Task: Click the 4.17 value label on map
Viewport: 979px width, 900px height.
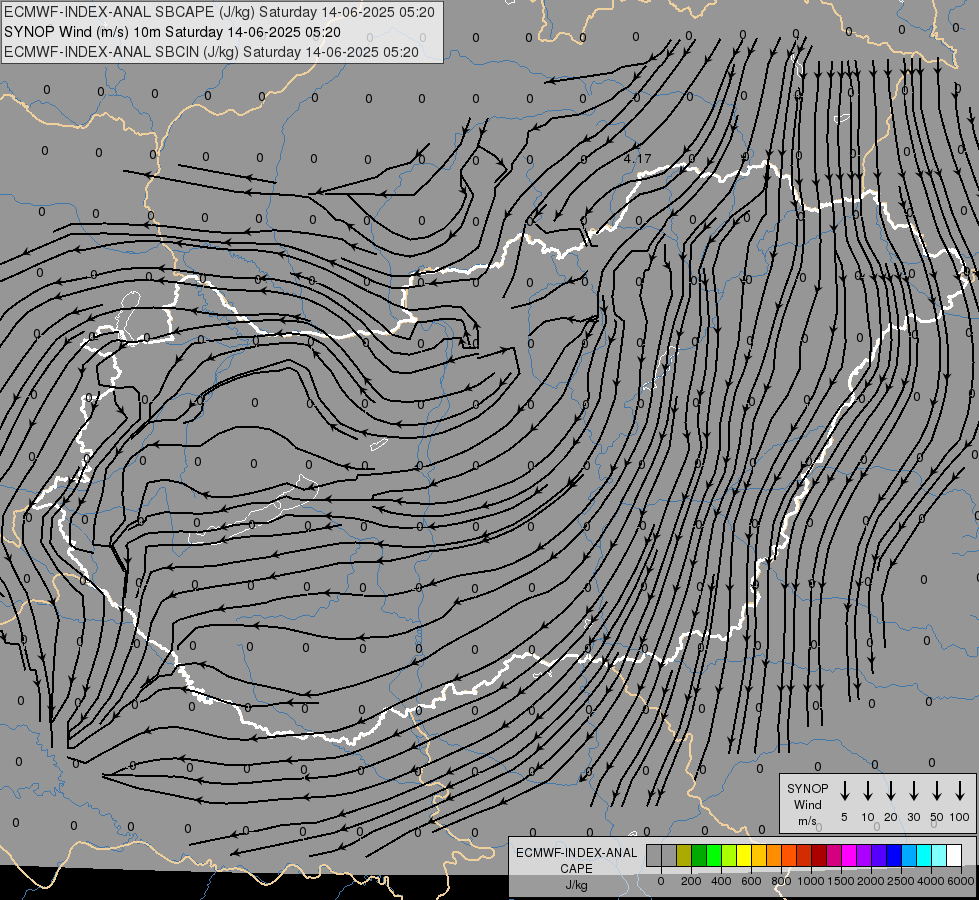Action: coord(637,159)
